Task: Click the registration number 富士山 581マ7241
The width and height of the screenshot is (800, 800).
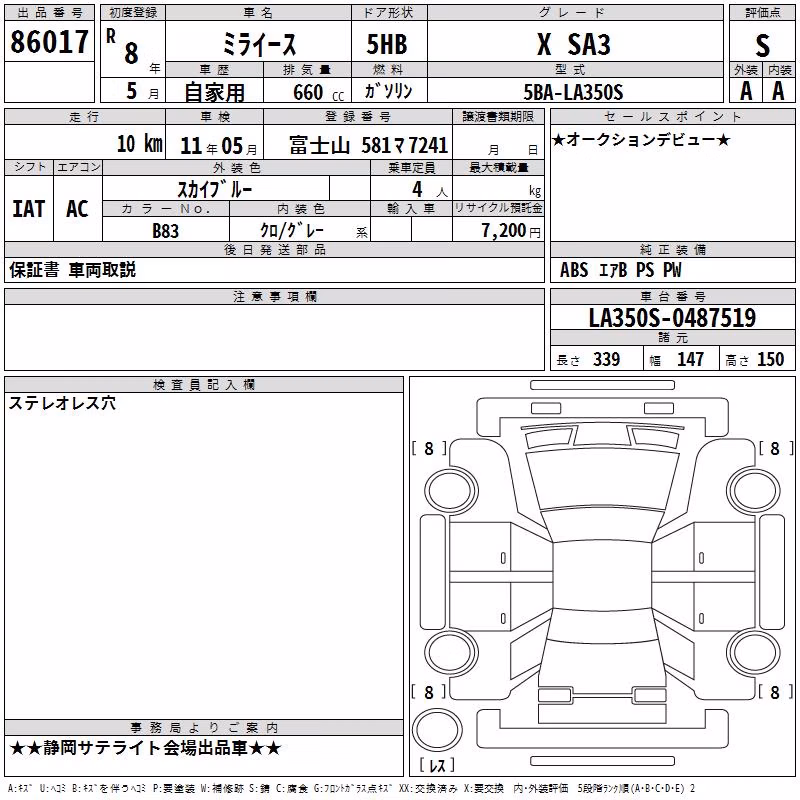Action: coord(368,145)
